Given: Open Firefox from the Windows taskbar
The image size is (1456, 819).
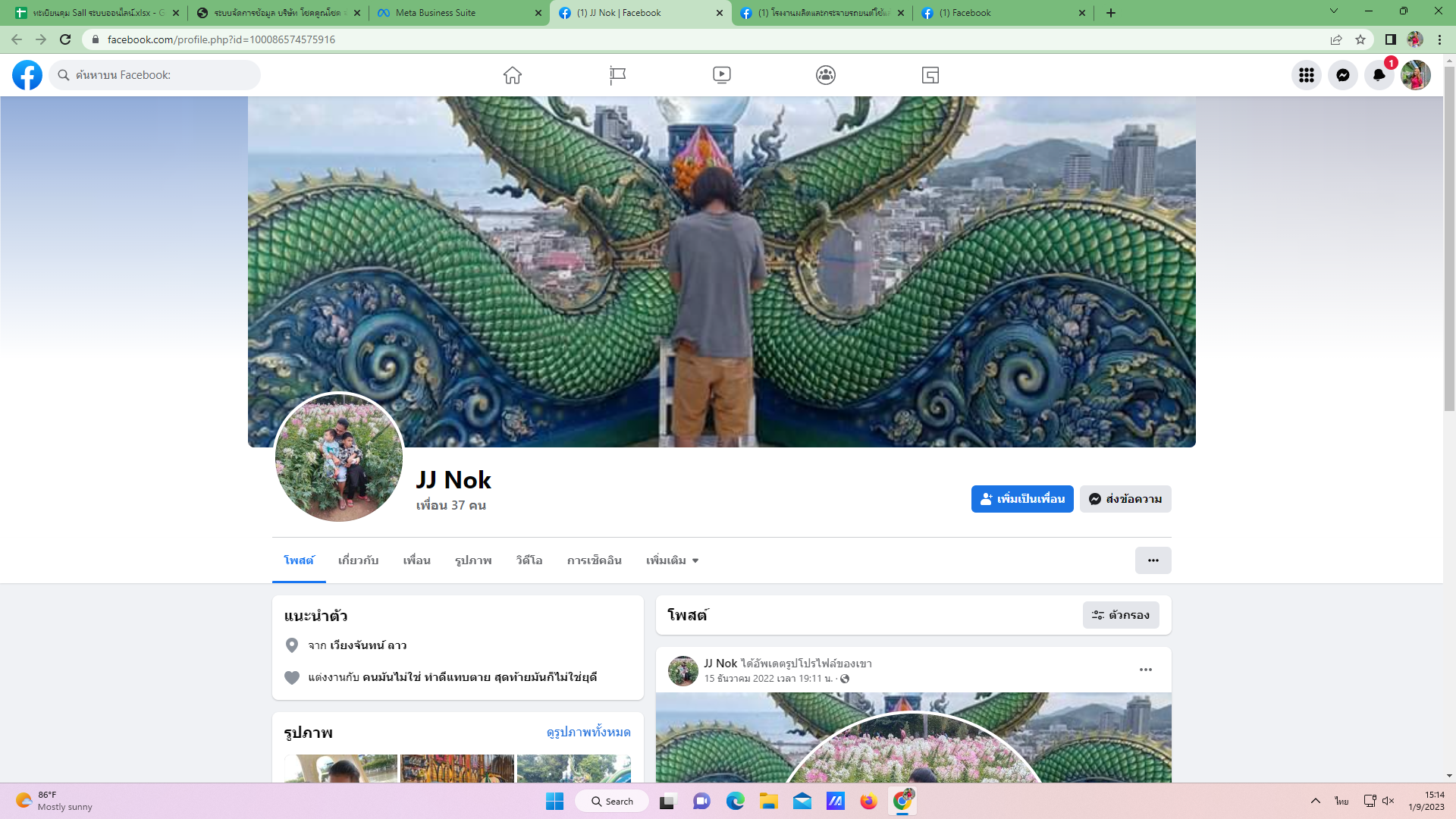Looking at the screenshot, I should [x=868, y=802].
